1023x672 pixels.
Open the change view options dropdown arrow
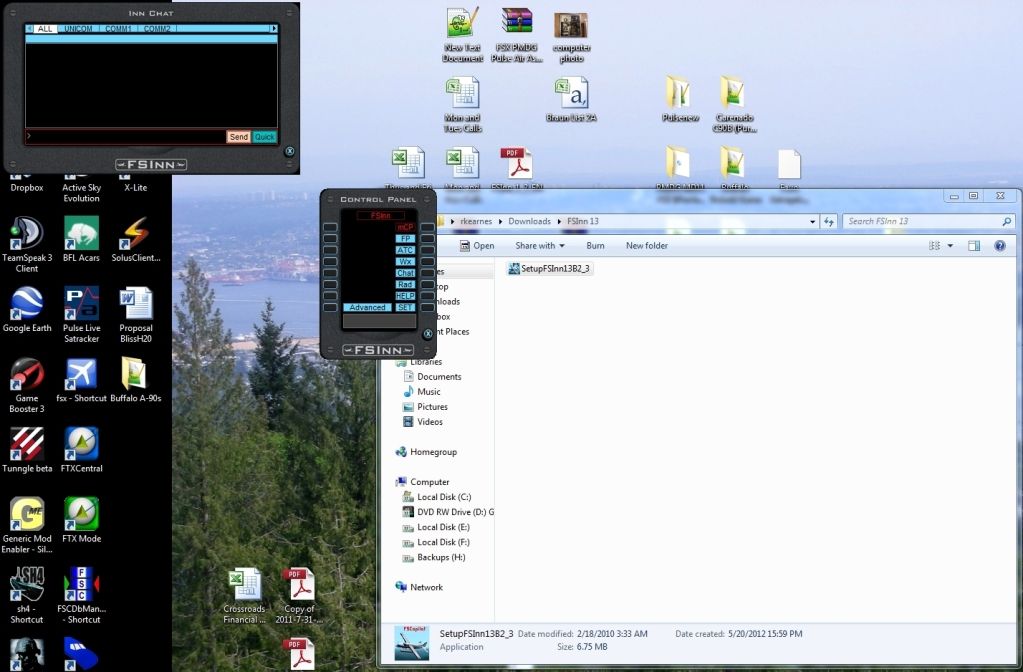pyautogui.click(x=950, y=246)
